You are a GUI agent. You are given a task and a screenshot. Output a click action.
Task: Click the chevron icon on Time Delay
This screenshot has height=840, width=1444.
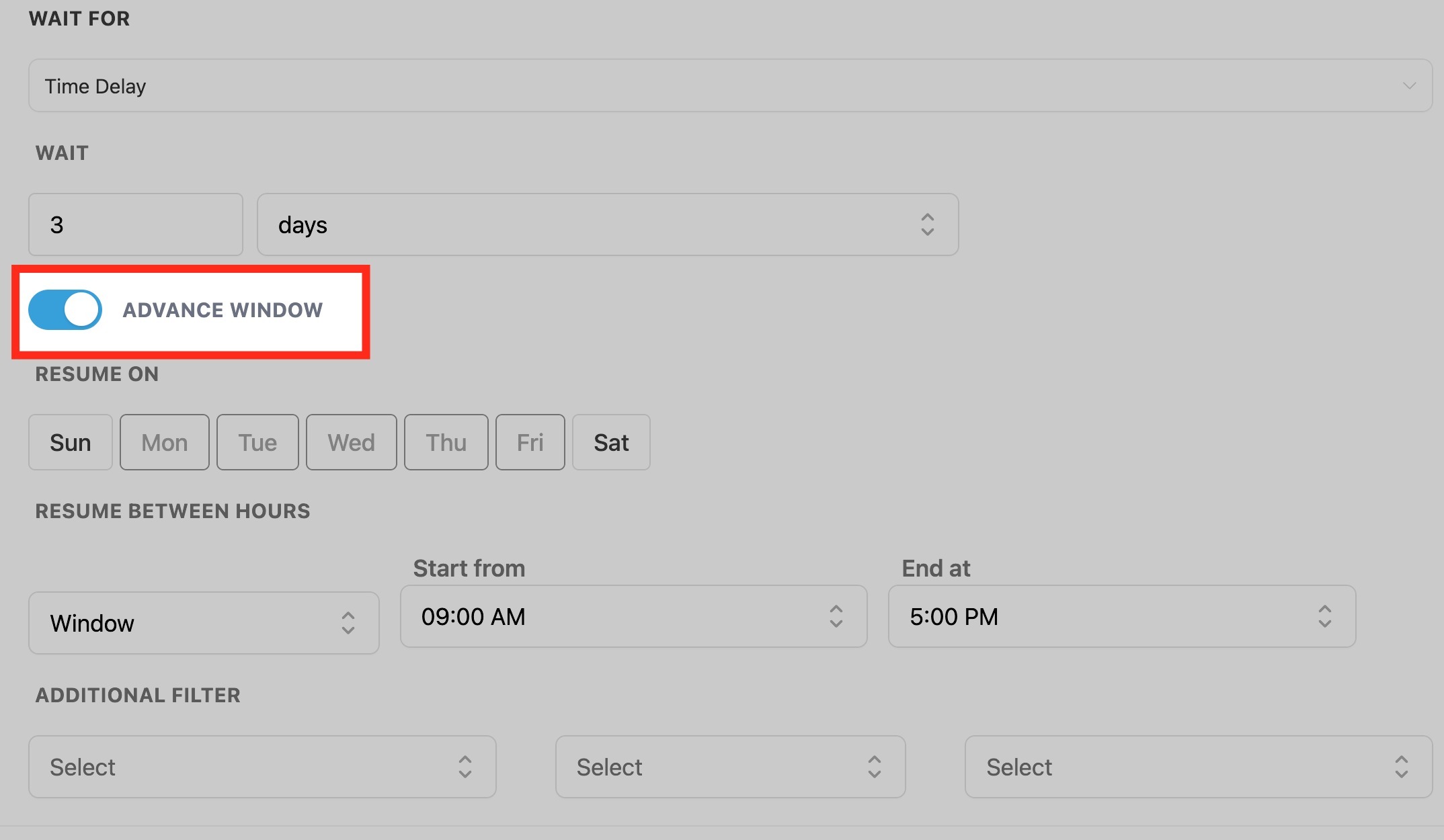coord(1409,86)
